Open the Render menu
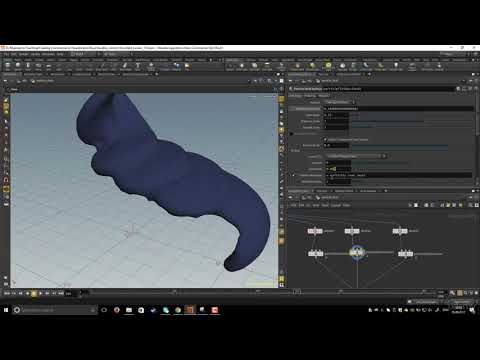Viewport: 480px width, 360px height. [23, 54]
